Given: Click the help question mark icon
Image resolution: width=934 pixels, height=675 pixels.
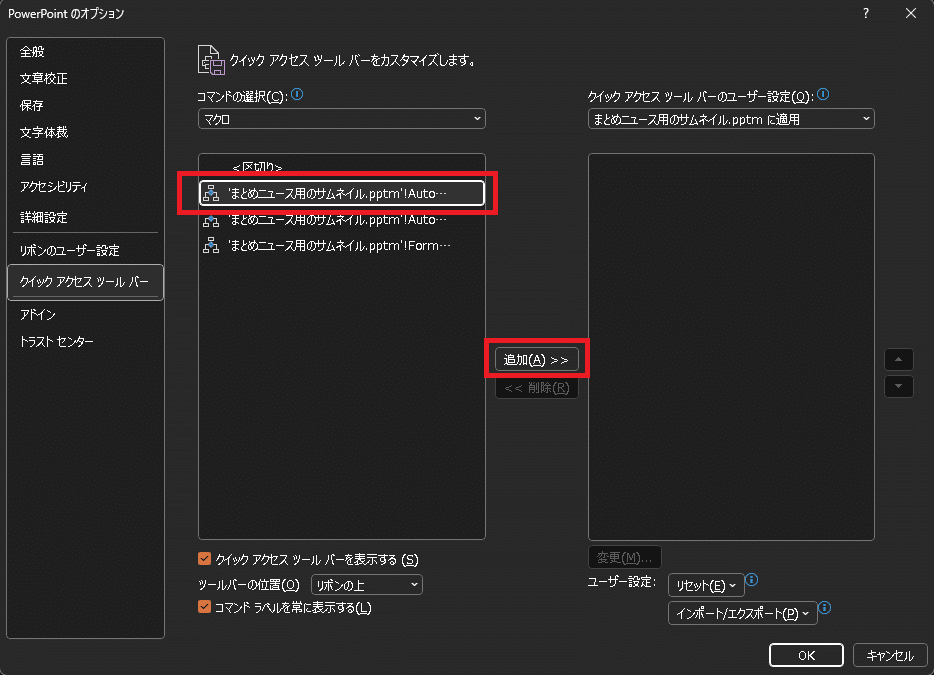Looking at the screenshot, I should click(865, 13).
